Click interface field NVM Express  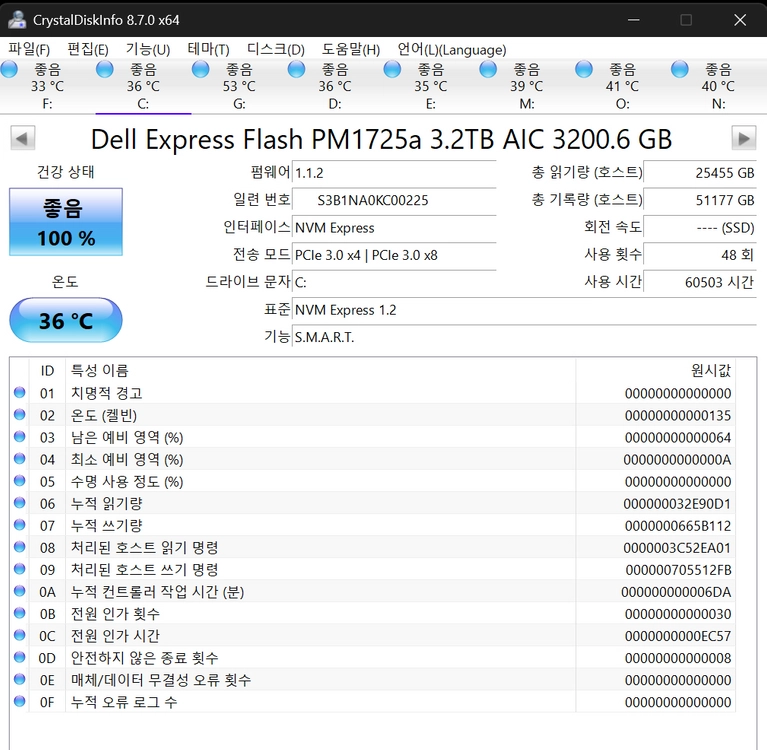tap(394, 227)
